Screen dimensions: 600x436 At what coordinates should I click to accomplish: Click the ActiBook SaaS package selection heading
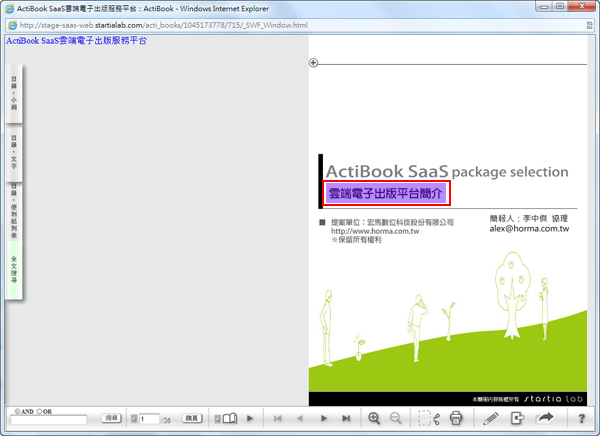pos(447,171)
